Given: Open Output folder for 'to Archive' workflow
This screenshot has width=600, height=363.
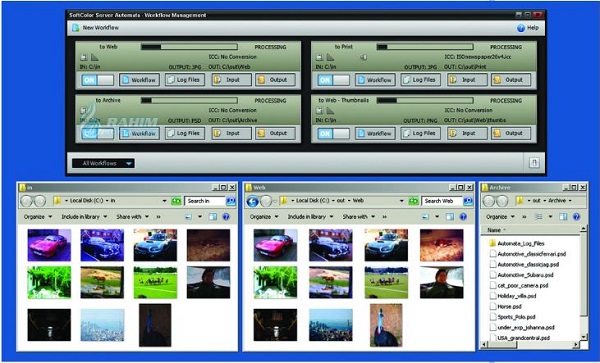Looking at the screenshot, I should click(x=276, y=133).
